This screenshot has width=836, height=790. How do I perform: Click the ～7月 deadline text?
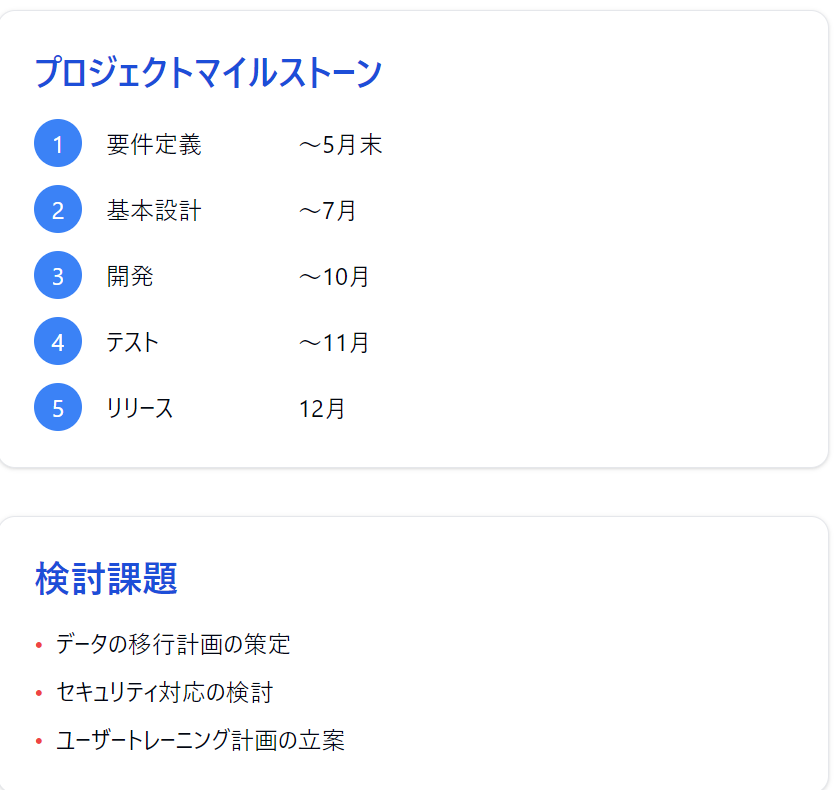pos(327,210)
